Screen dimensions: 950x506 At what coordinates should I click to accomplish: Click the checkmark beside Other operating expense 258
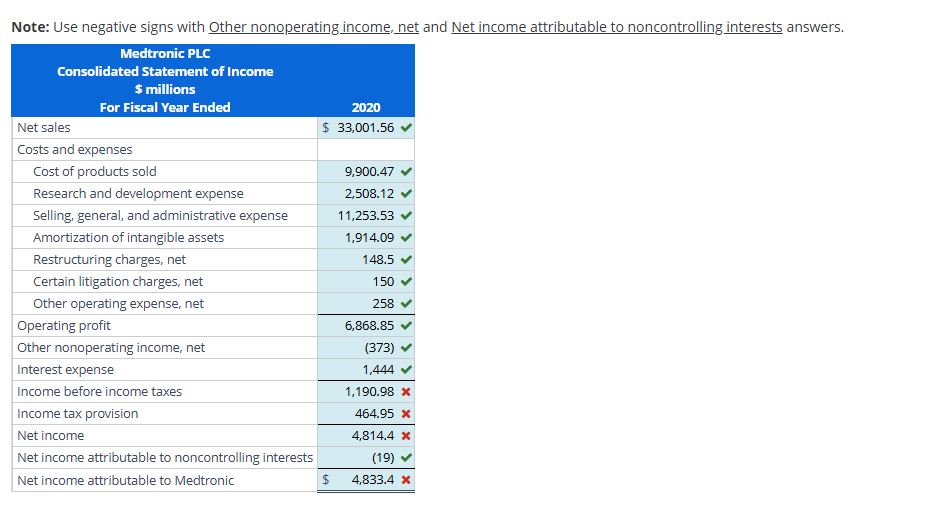[407, 304]
